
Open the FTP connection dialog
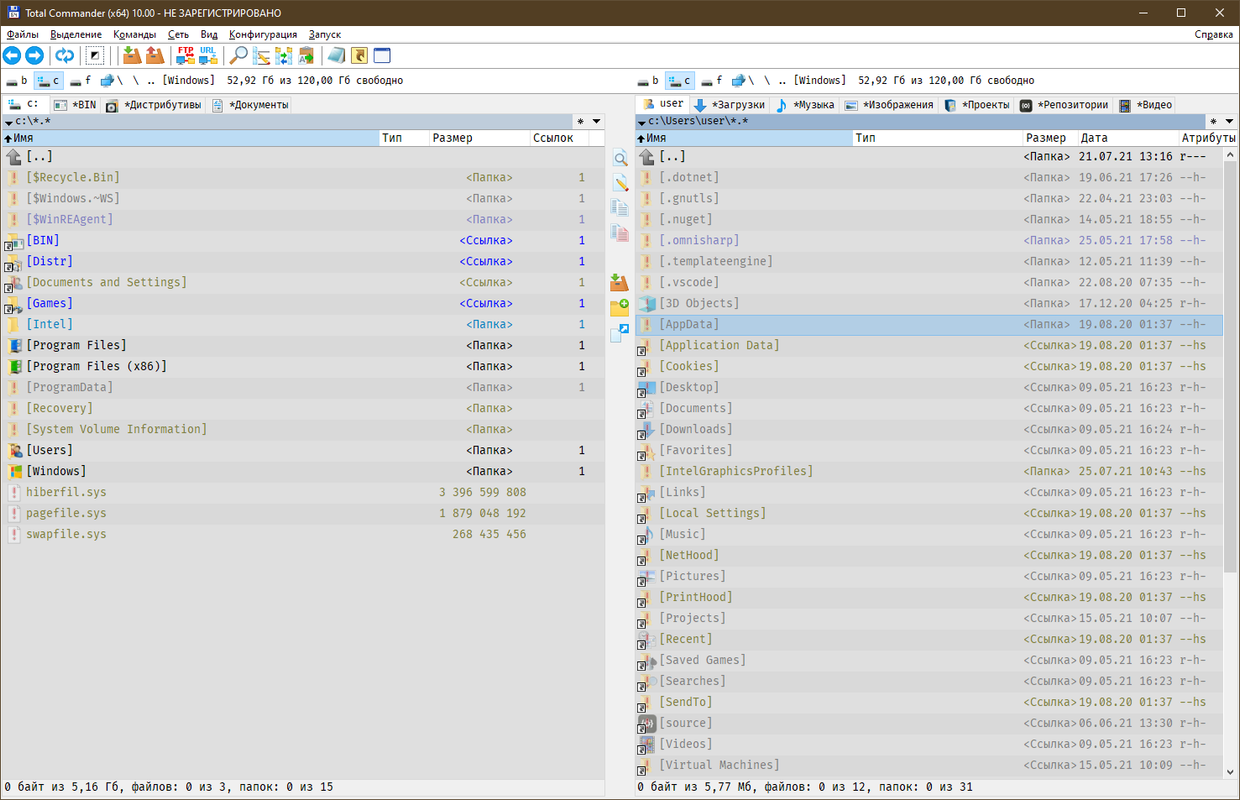185,56
